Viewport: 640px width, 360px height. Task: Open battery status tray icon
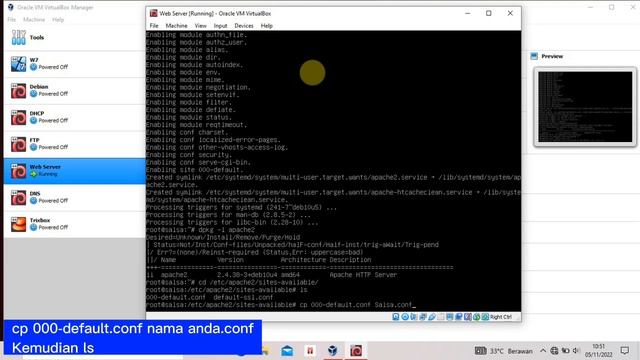point(565,351)
